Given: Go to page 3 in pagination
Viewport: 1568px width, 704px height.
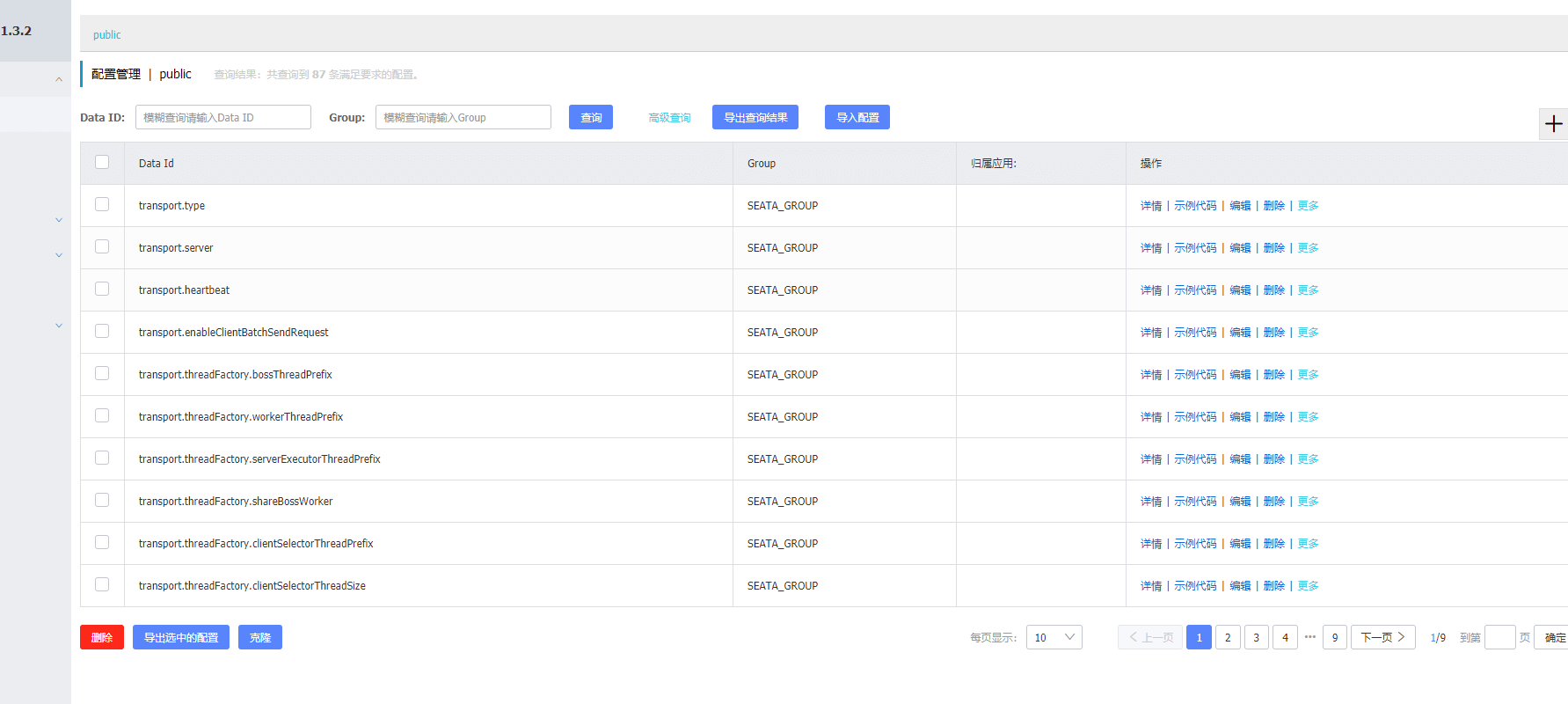Looking at the screenshot, I should tap(1257, 637).
